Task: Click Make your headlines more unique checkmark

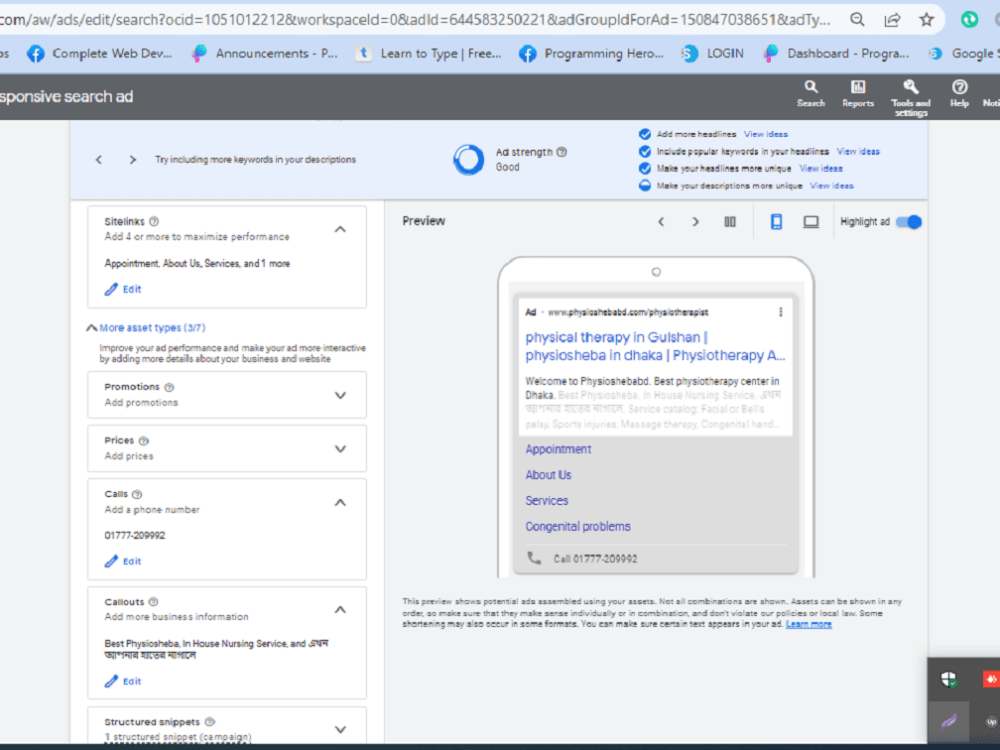Action: pos(645,168)
